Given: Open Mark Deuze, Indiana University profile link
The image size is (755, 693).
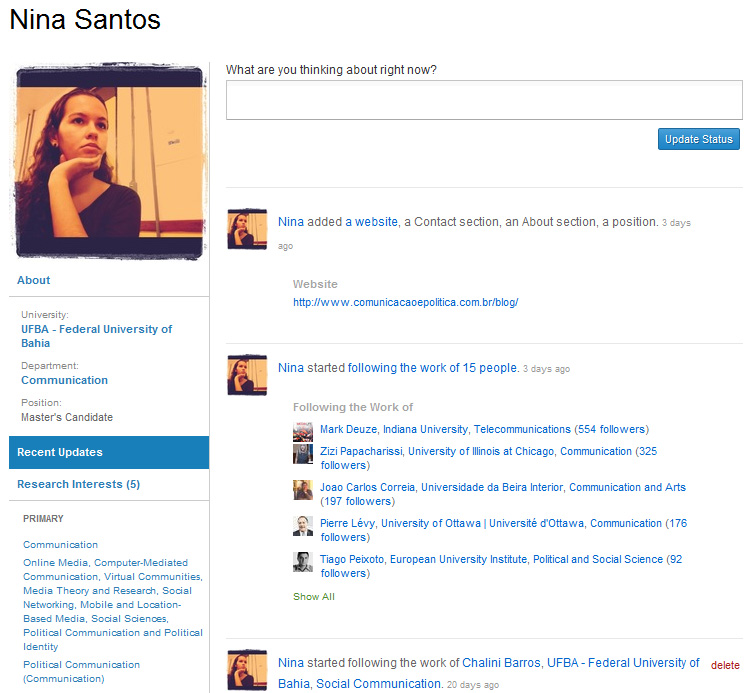Looking at the screenshot, I should (x=484, y=430).
